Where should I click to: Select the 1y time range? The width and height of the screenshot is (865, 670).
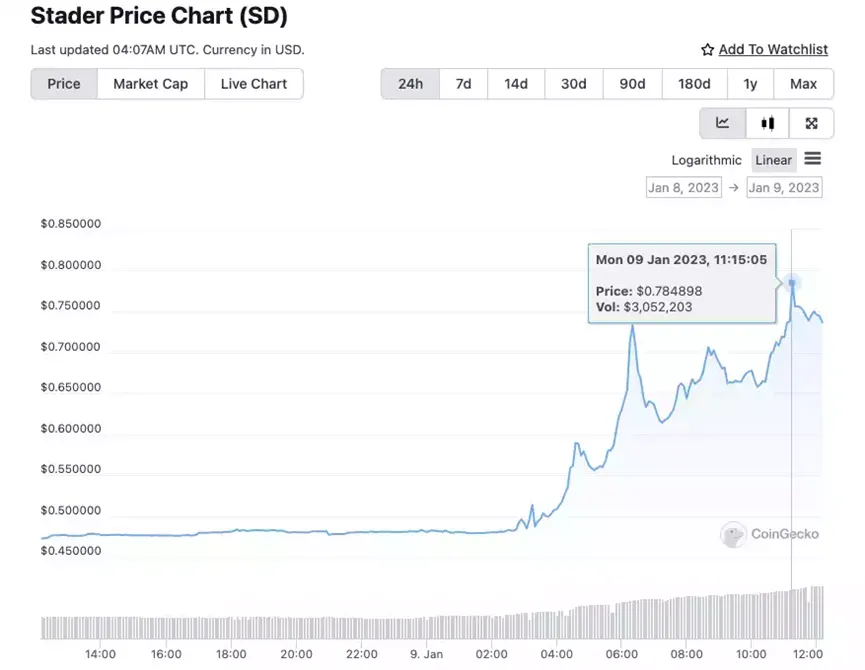pos(750,84)
